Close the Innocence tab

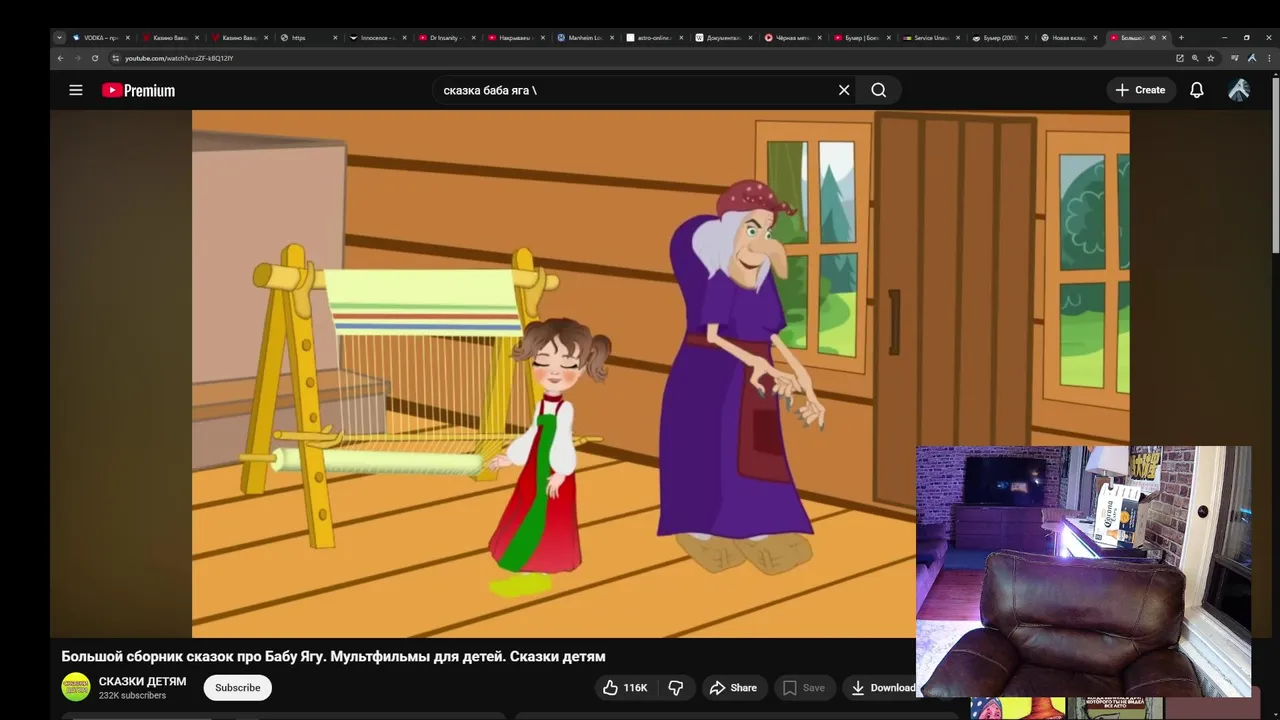pyautogui.click(x=404, y=38)
